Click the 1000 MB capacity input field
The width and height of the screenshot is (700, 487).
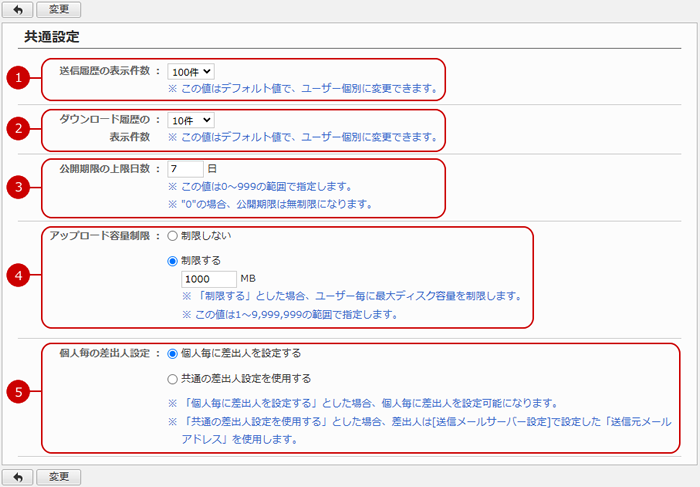pyautogui.click(x=209, y=279)
